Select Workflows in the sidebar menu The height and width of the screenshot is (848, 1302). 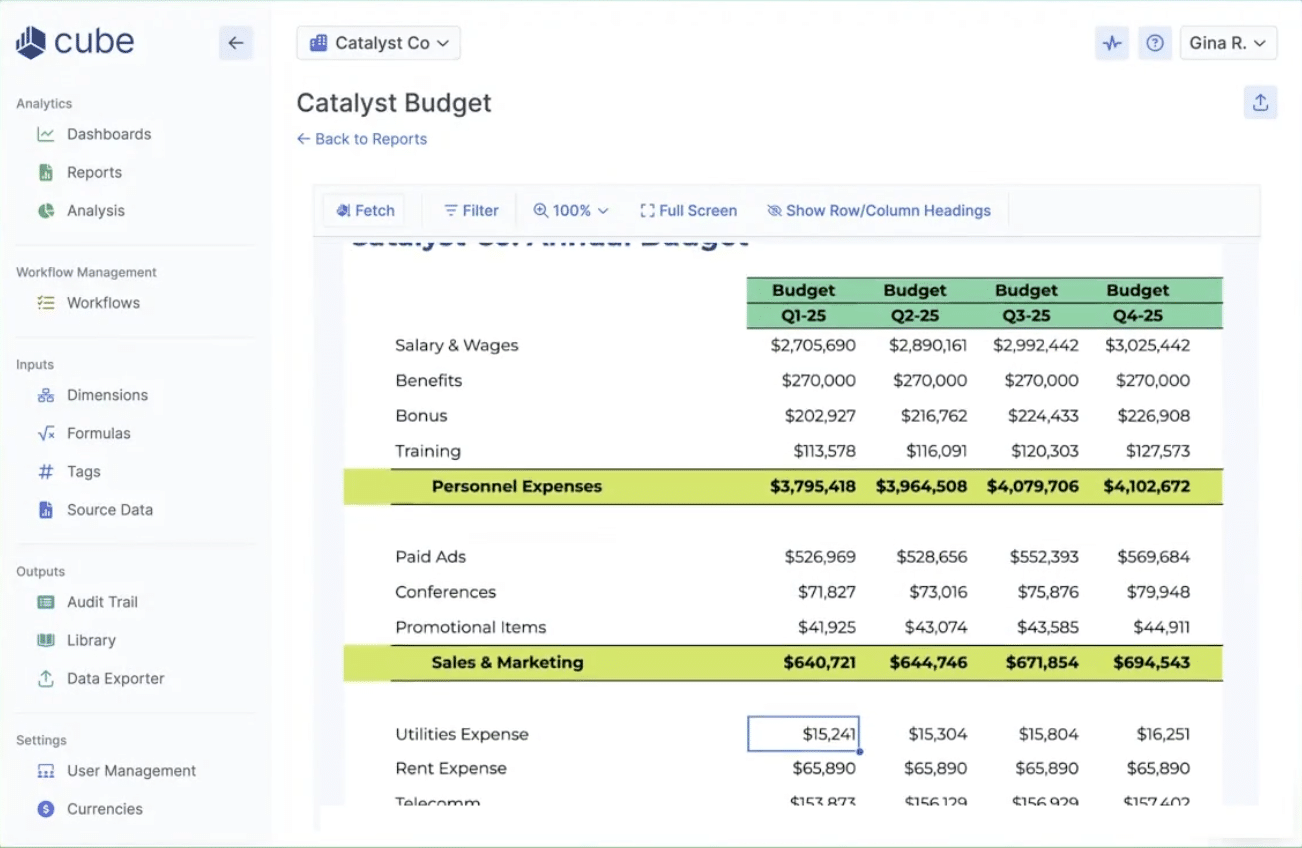click(103, 303)
